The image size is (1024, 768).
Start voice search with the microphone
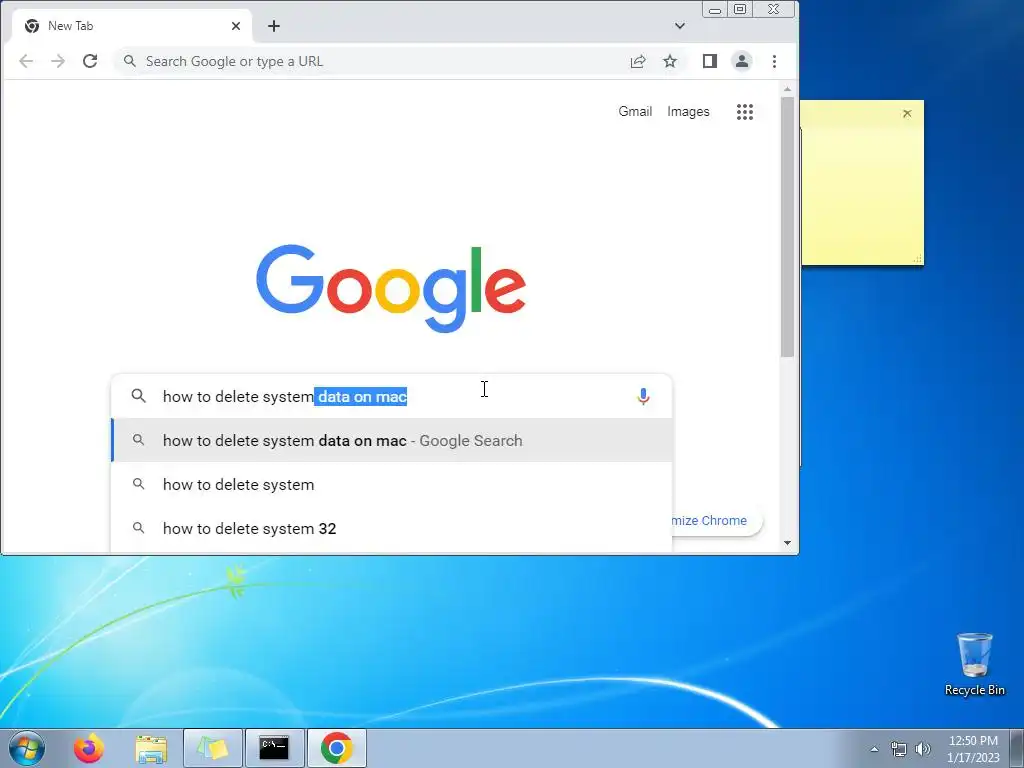643,396
